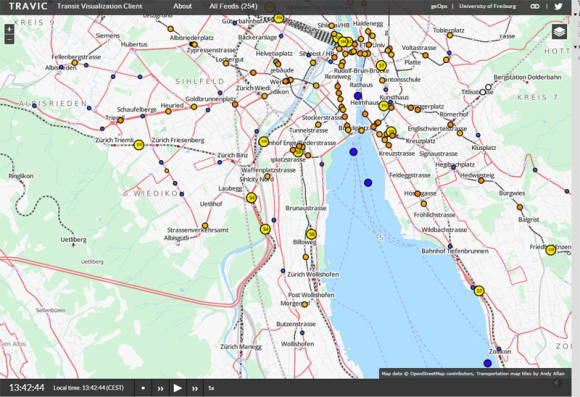This screenshot has height=397, width=580.
Task: Select orange tram marker at Fellenbergstrasse
Action: point(75,63)
